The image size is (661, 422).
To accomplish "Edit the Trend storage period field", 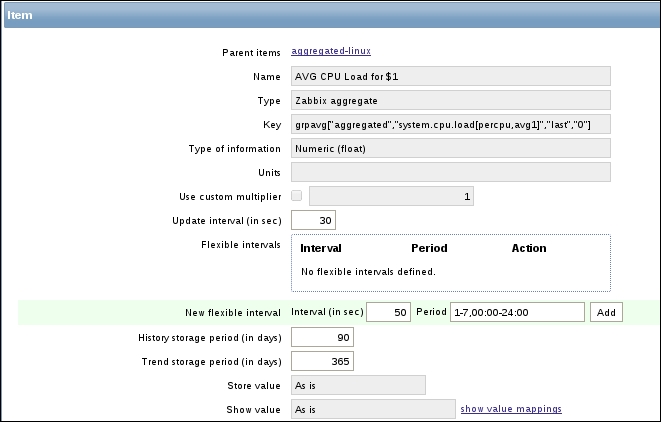I will (322, 361).
